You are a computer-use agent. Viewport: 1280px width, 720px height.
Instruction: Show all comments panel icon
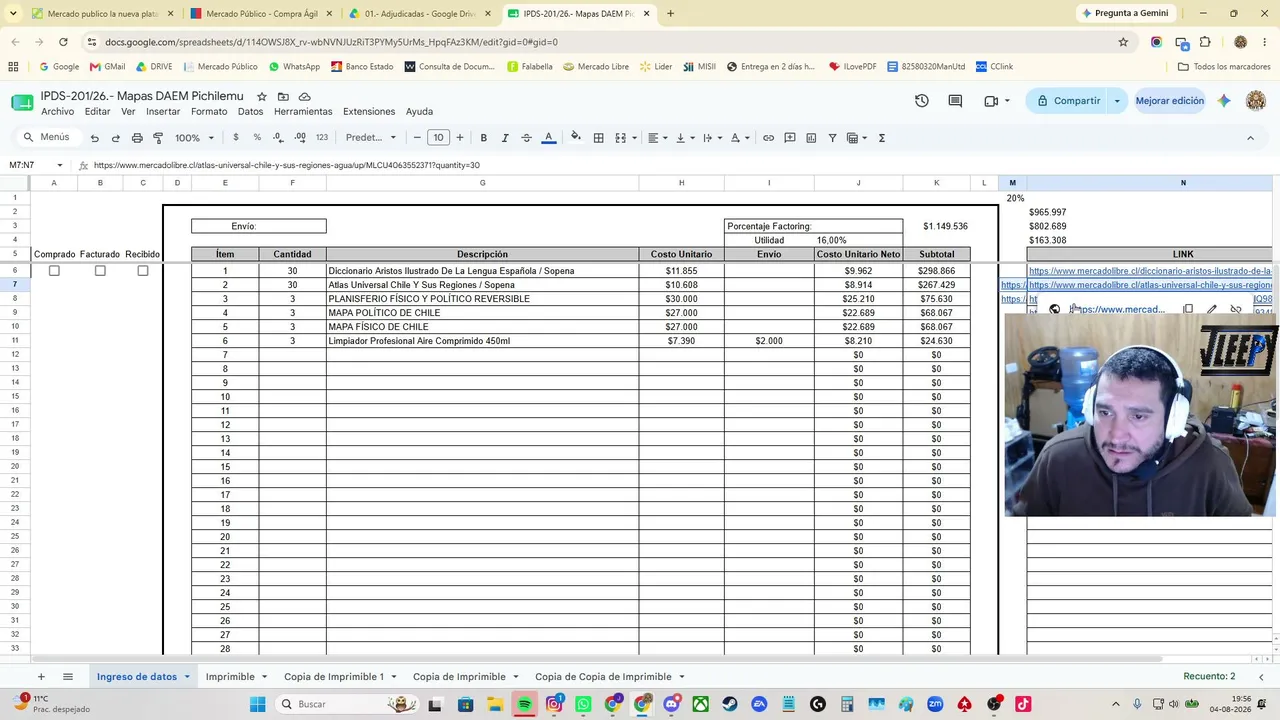[x=955, y=101]
